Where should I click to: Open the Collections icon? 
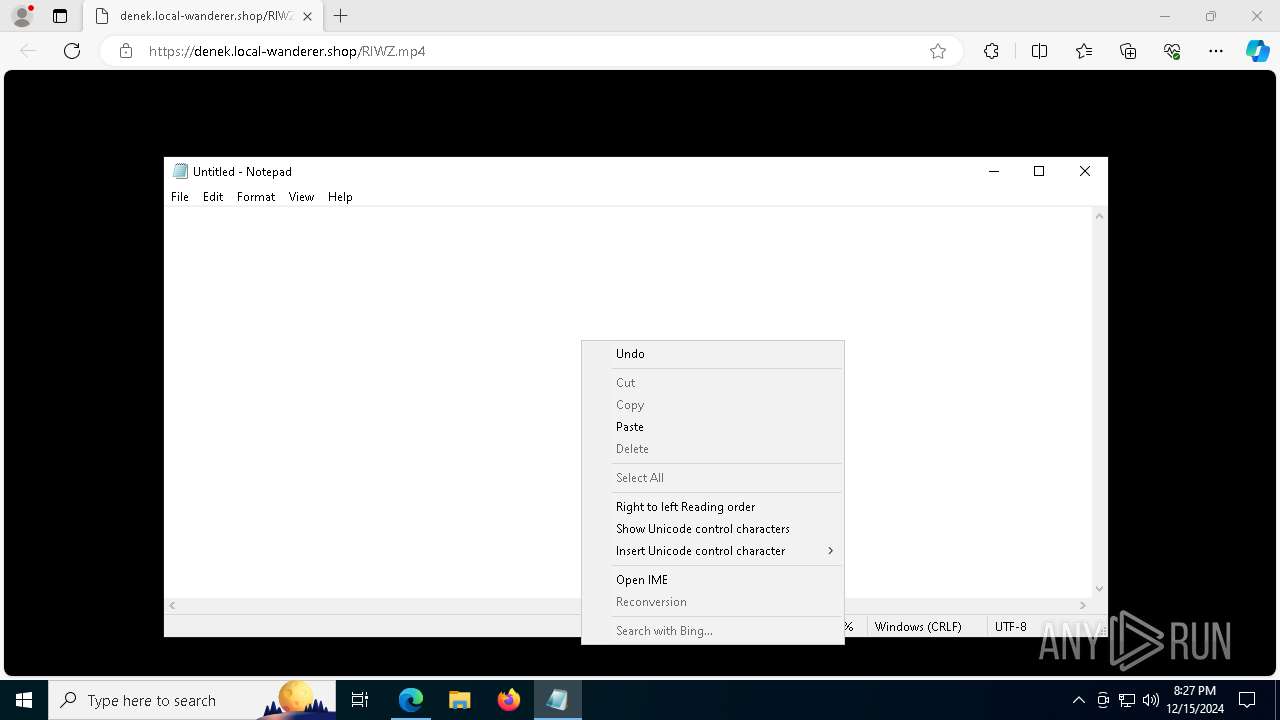pyautogui.click(x=1128, y=51)
